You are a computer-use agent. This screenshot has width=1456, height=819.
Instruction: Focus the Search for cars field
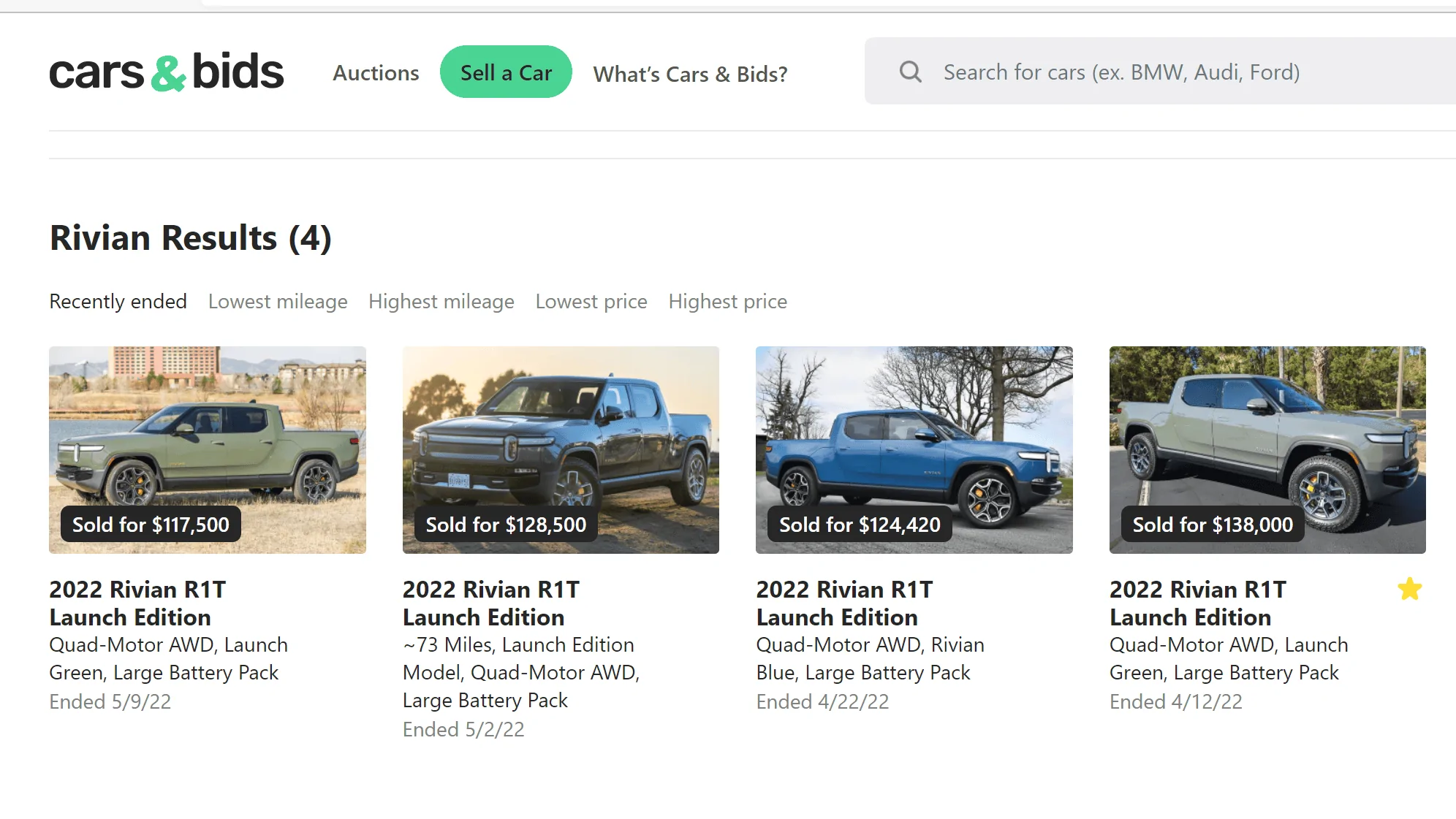click(x=1161, y=71)
